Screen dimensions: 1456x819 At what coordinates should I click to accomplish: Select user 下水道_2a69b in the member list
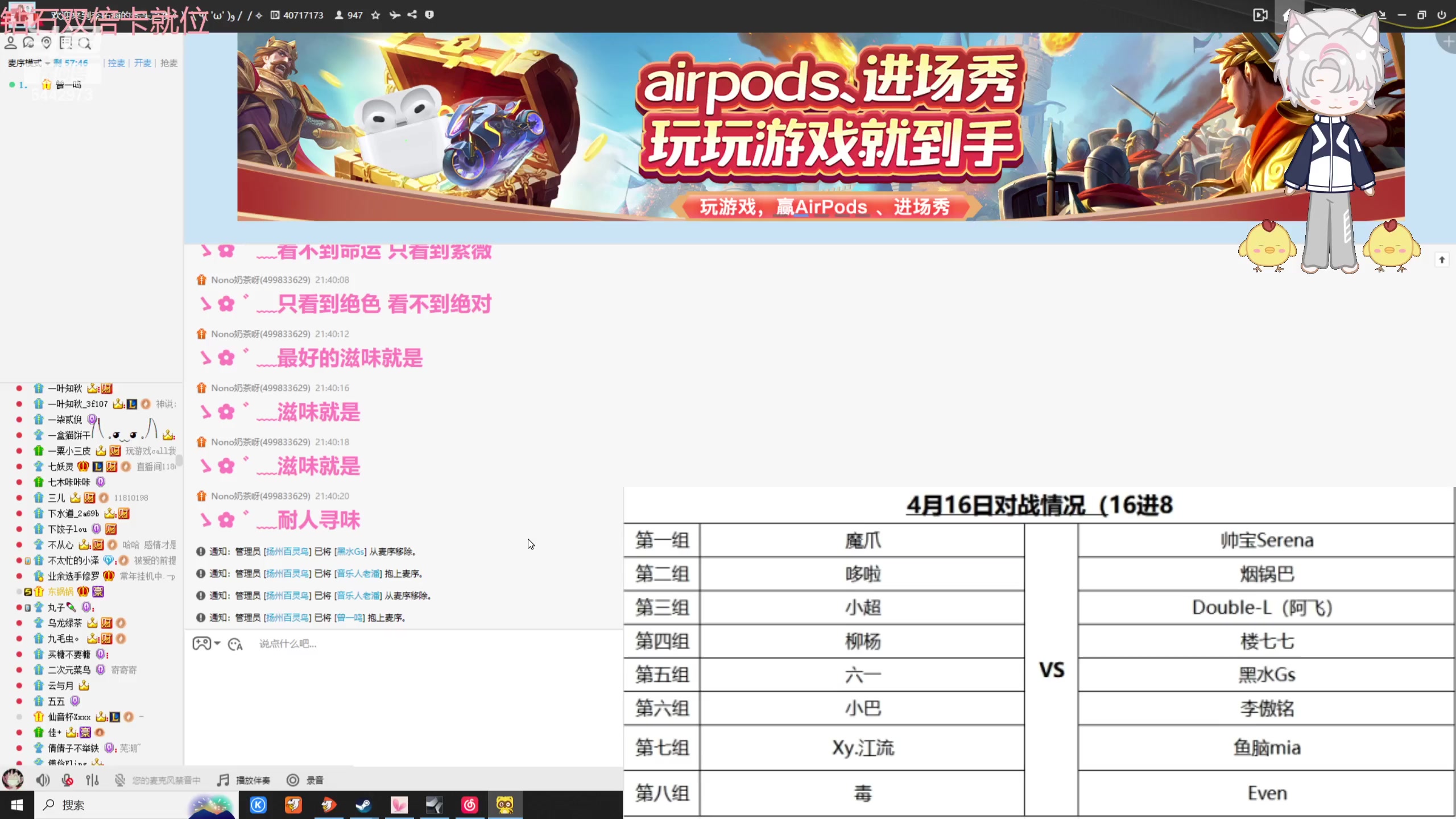point(73,514)
